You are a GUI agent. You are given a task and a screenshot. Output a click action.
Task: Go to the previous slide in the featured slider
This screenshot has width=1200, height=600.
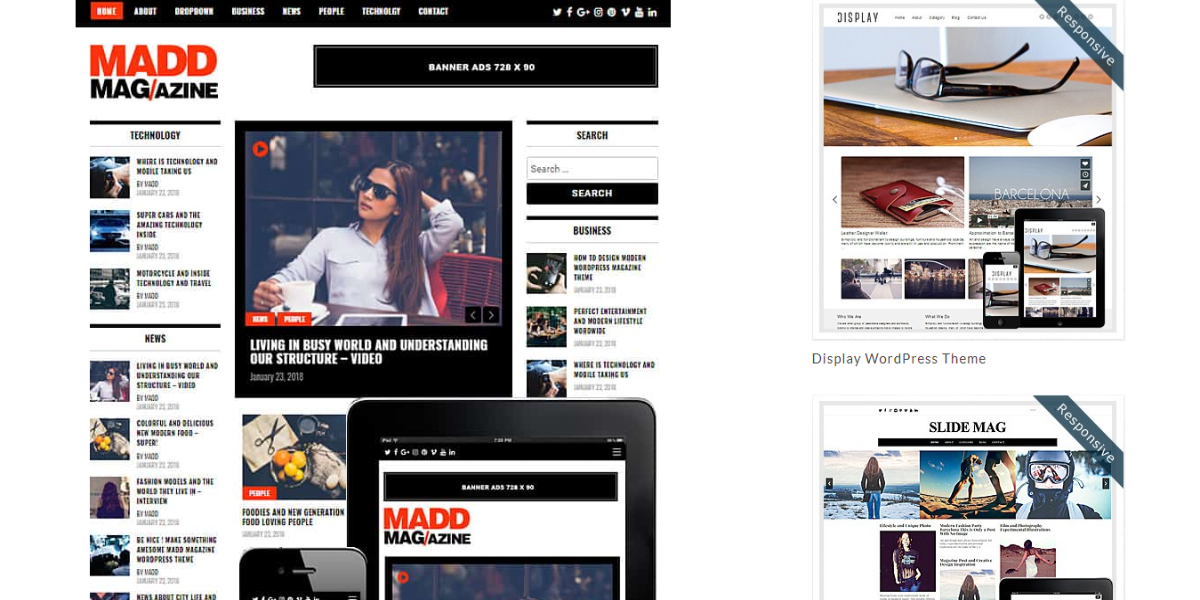(x=473, y=315)
